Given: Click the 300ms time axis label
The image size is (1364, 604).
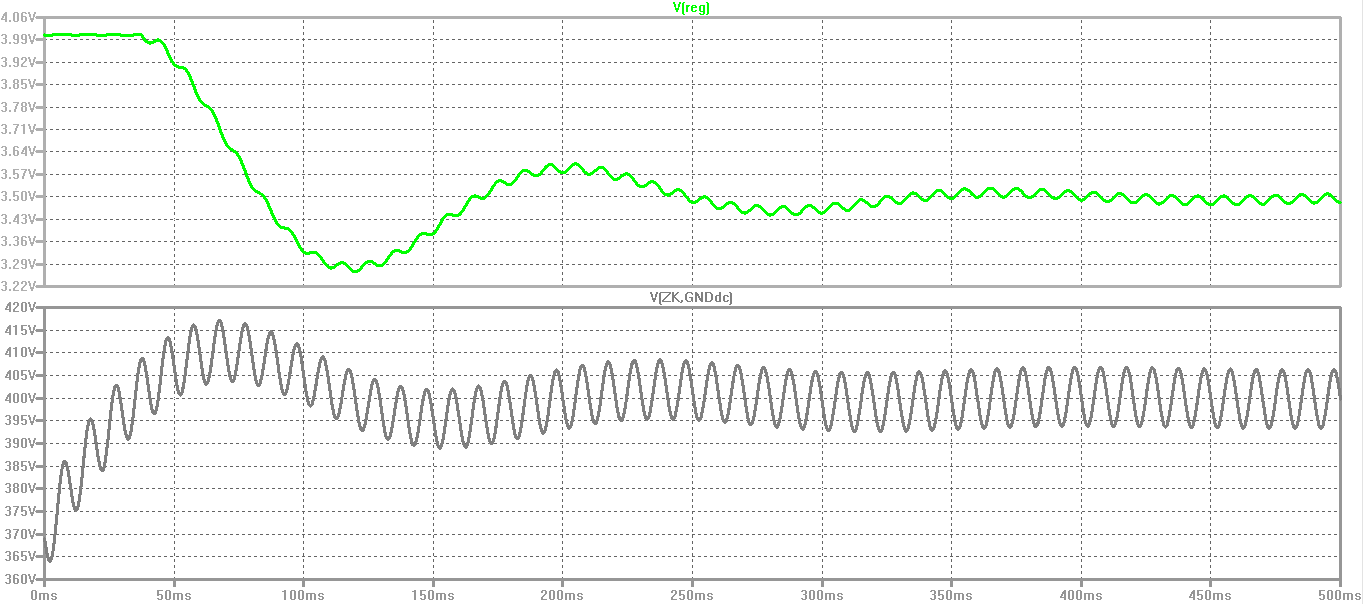Looking at the screenshot, I should coord(821,594).
